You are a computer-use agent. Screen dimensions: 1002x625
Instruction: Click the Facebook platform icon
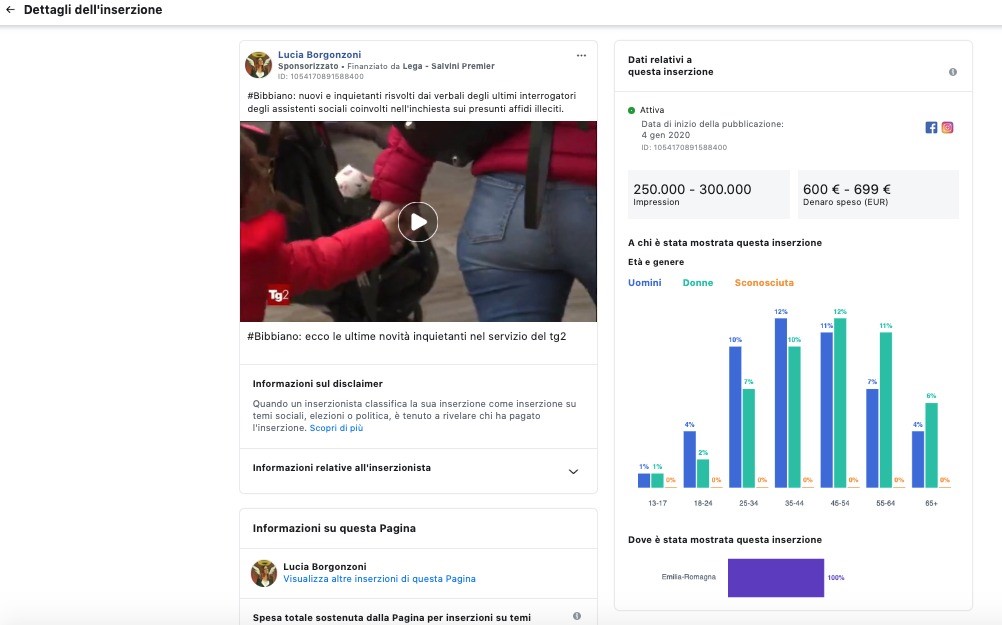pyautogui.click(x=931, y=127)
